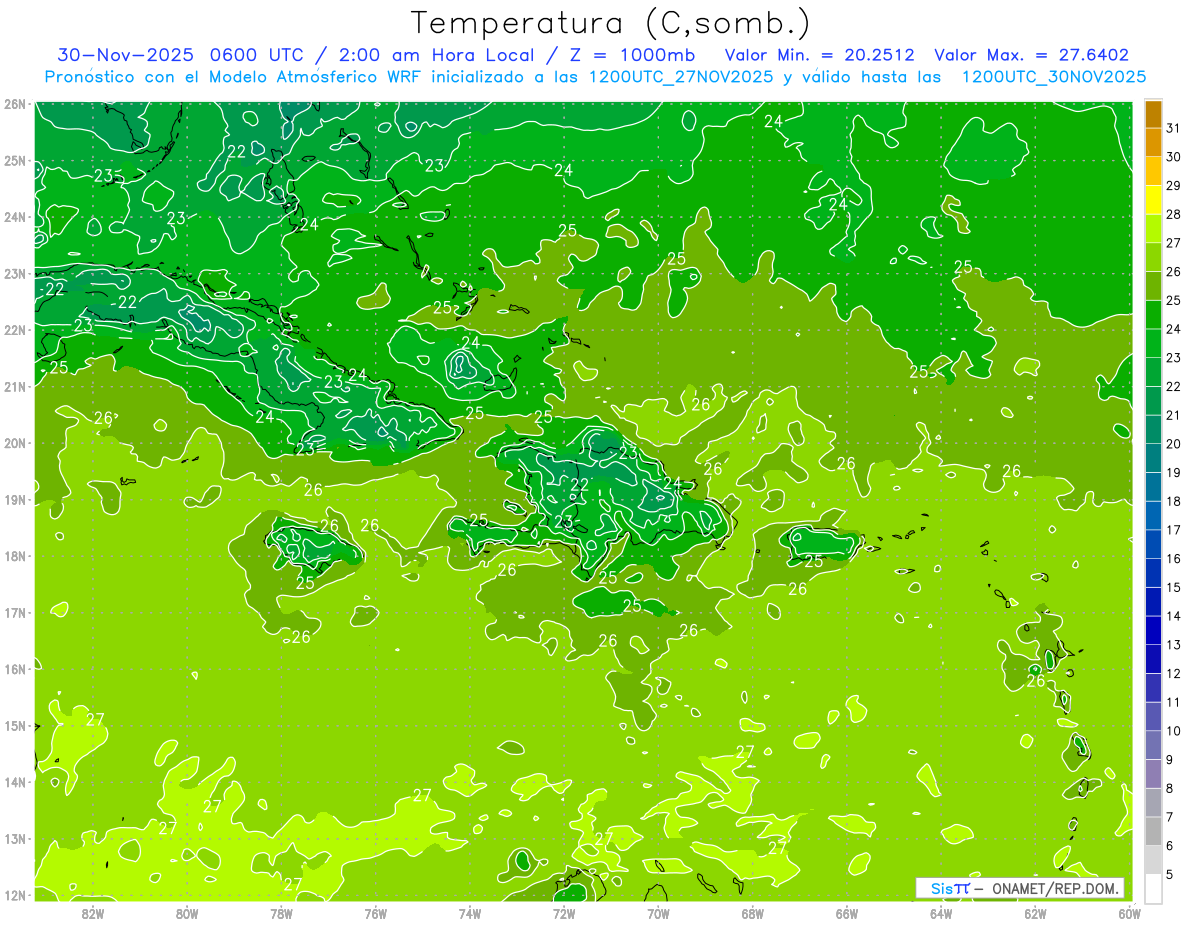Select the "12N" latitude axis label
1200x927 pixels.
(x=15, y=895)
